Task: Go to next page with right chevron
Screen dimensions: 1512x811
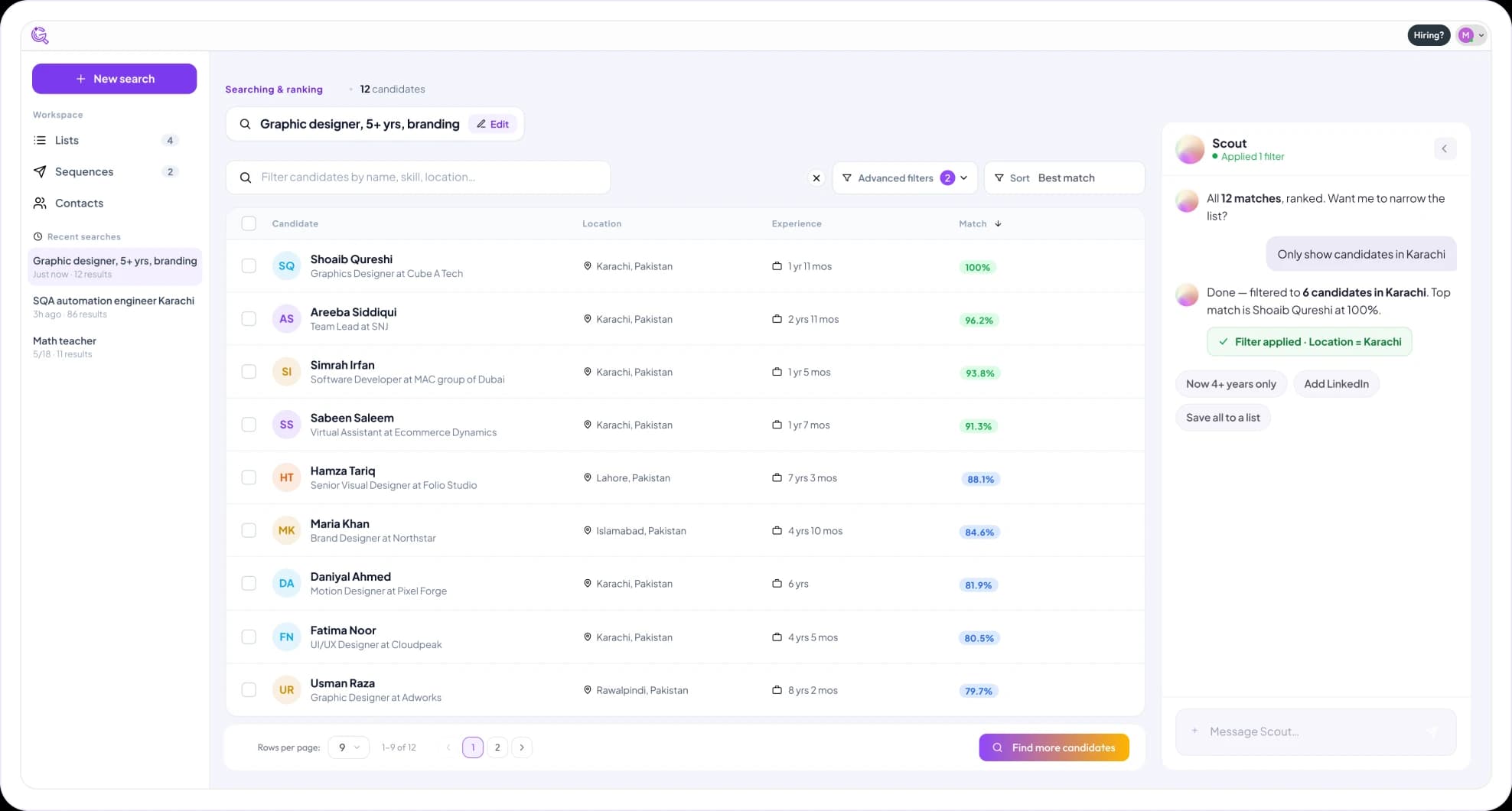Action: pos(522,747)
